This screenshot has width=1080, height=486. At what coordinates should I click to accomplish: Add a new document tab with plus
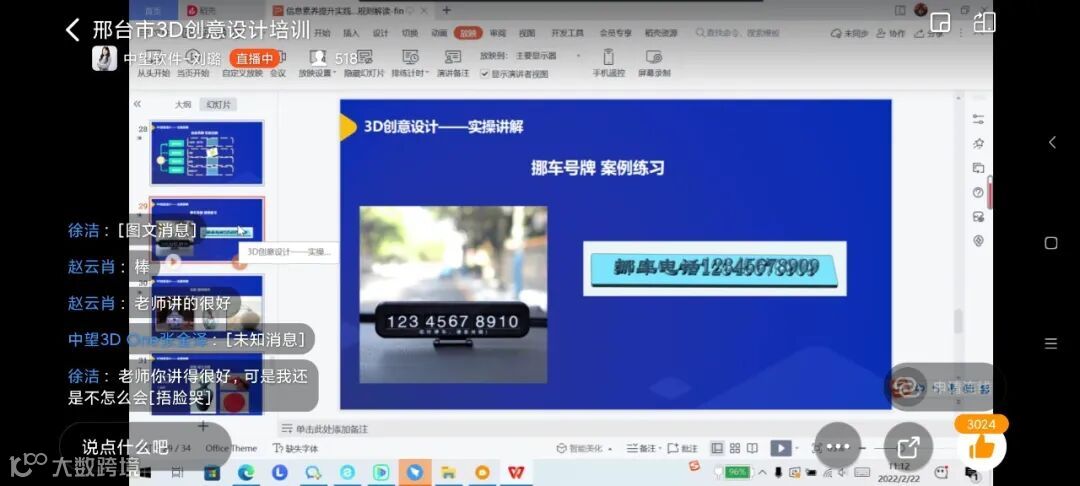point(446,10)
